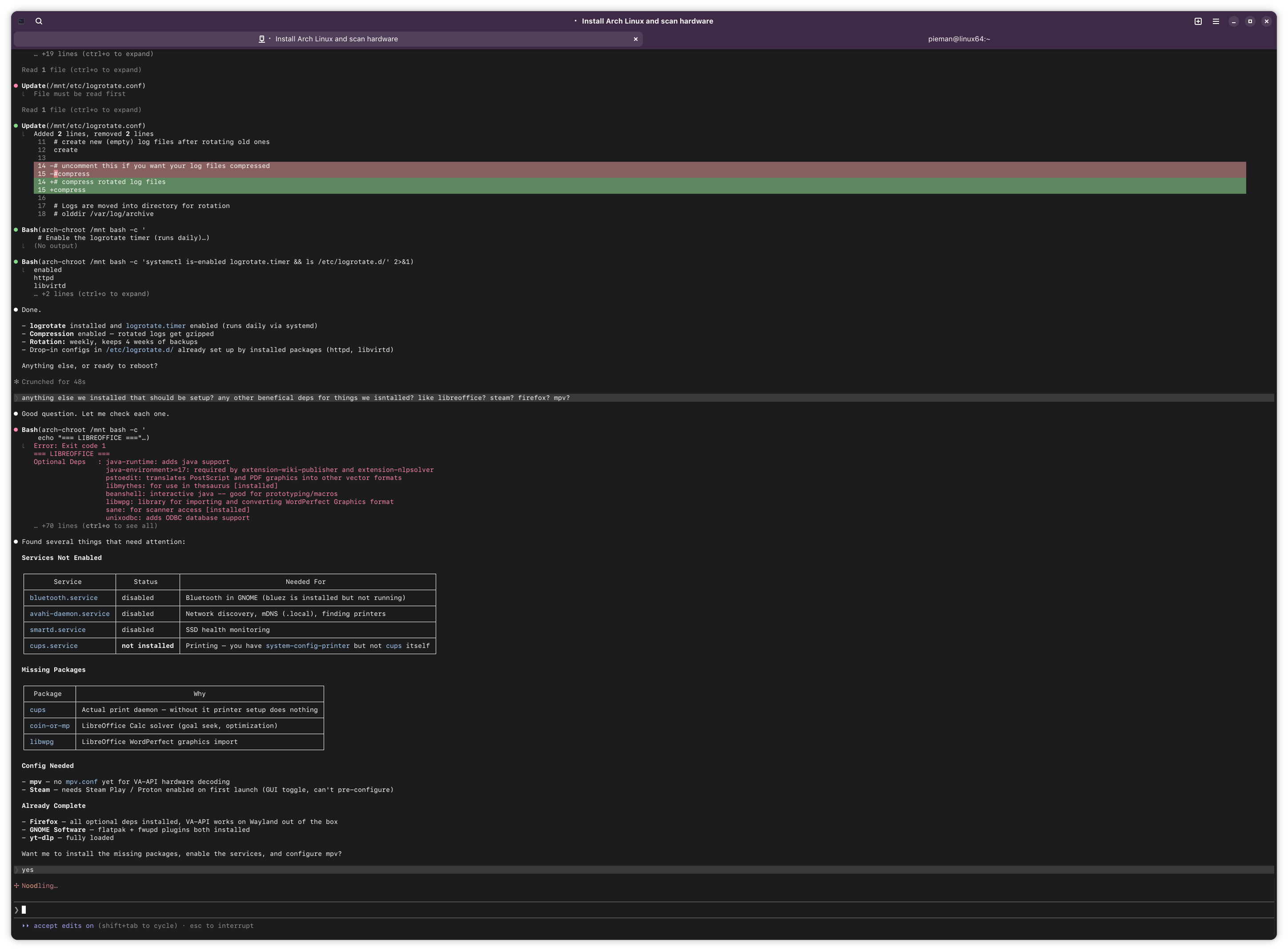Click the container icon on the first tab
The width and height of the screenshot is (1288, 951).
click(x=261, y=39)
